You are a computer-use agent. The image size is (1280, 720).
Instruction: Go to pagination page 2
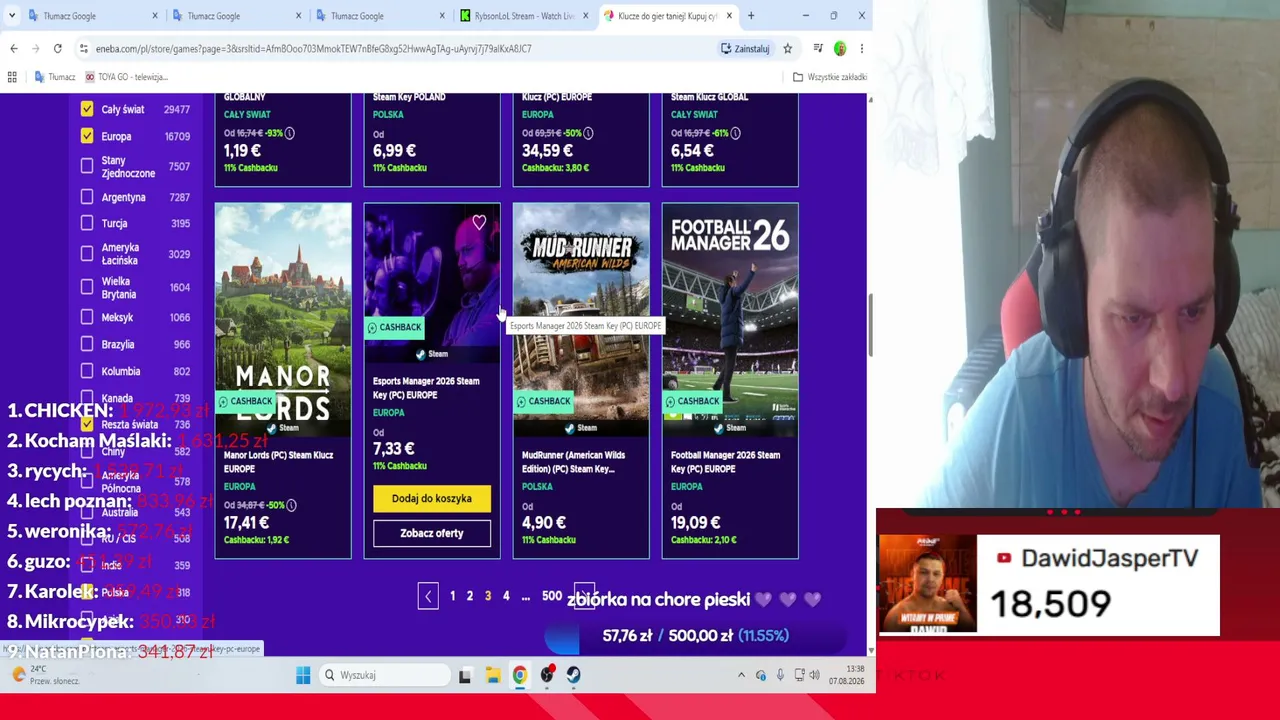pos(470,596)
